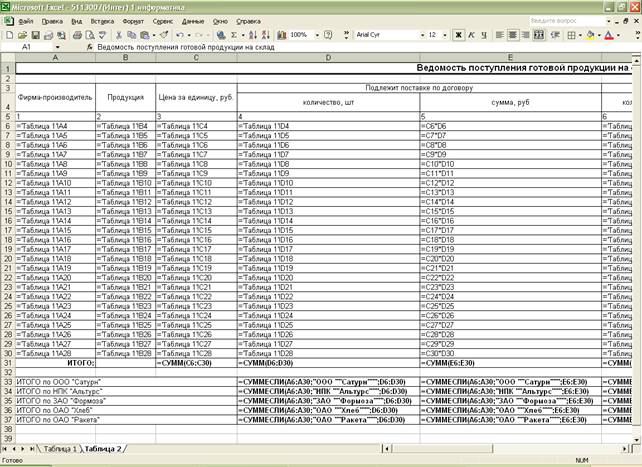
Task: Toggle center alignment for the cell
Action: (x=513, y=34)
